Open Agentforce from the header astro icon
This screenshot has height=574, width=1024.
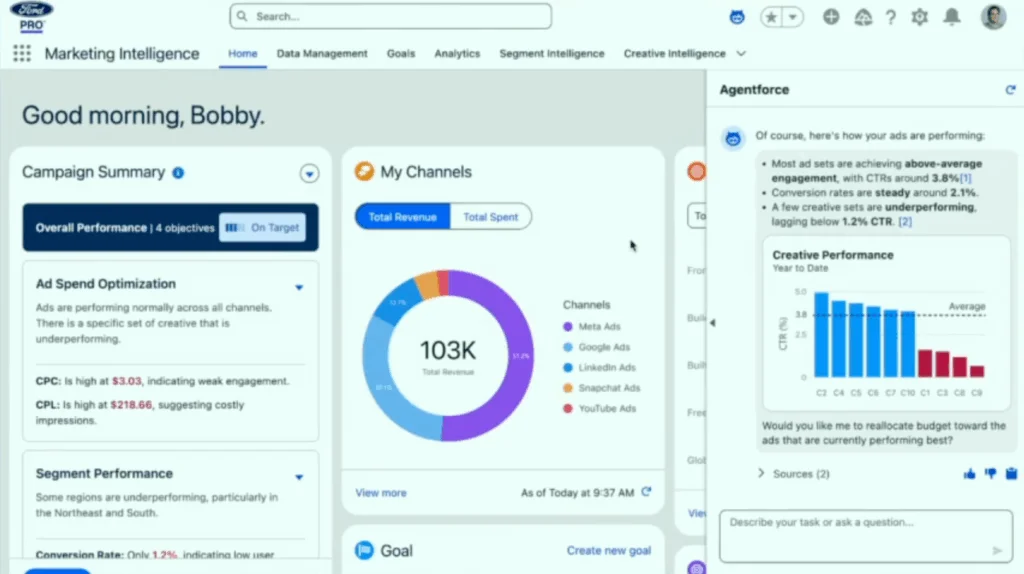click(x=737, y=17)
